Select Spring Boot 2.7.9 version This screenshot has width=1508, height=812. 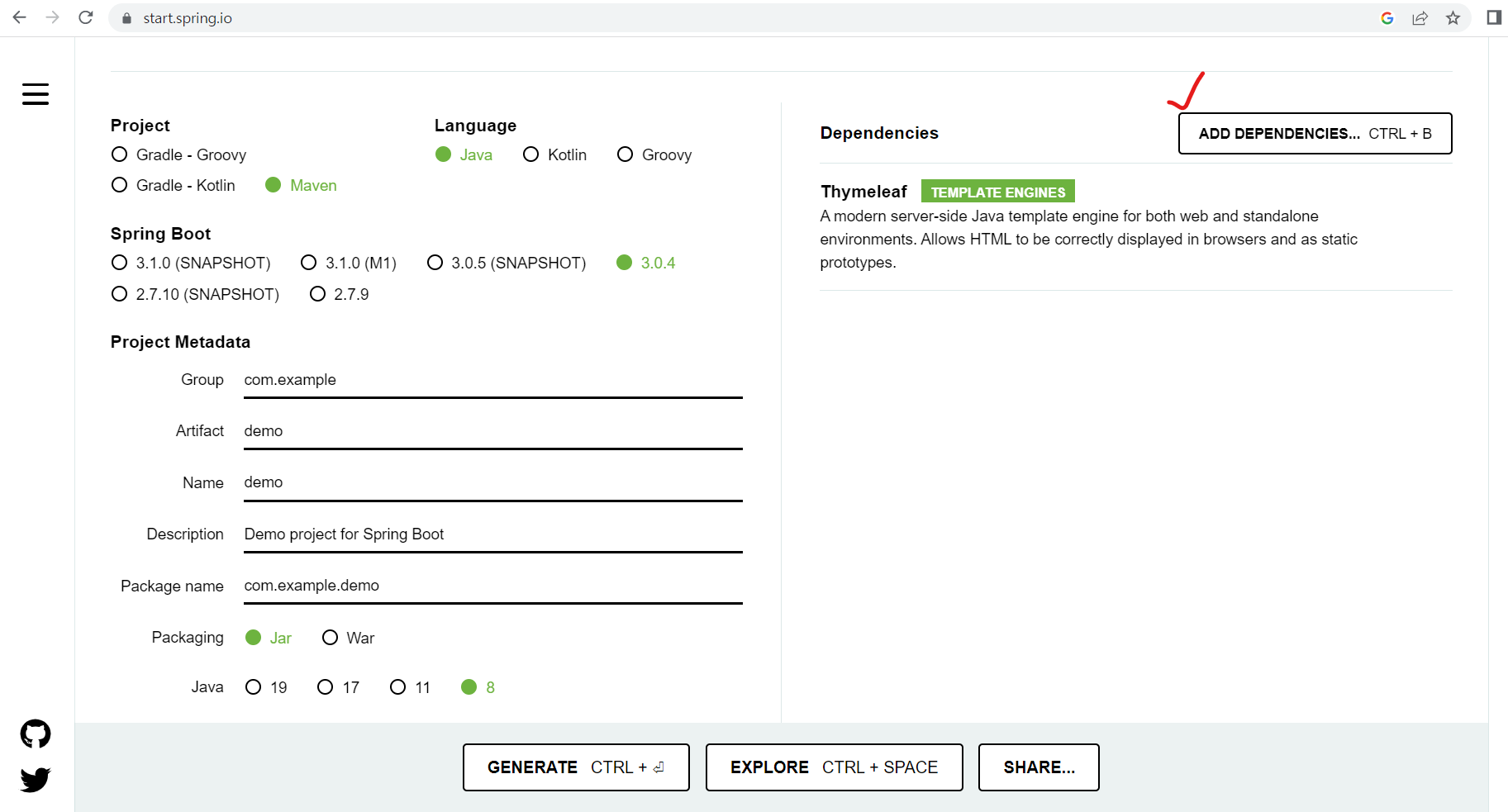tap(340, 294)
